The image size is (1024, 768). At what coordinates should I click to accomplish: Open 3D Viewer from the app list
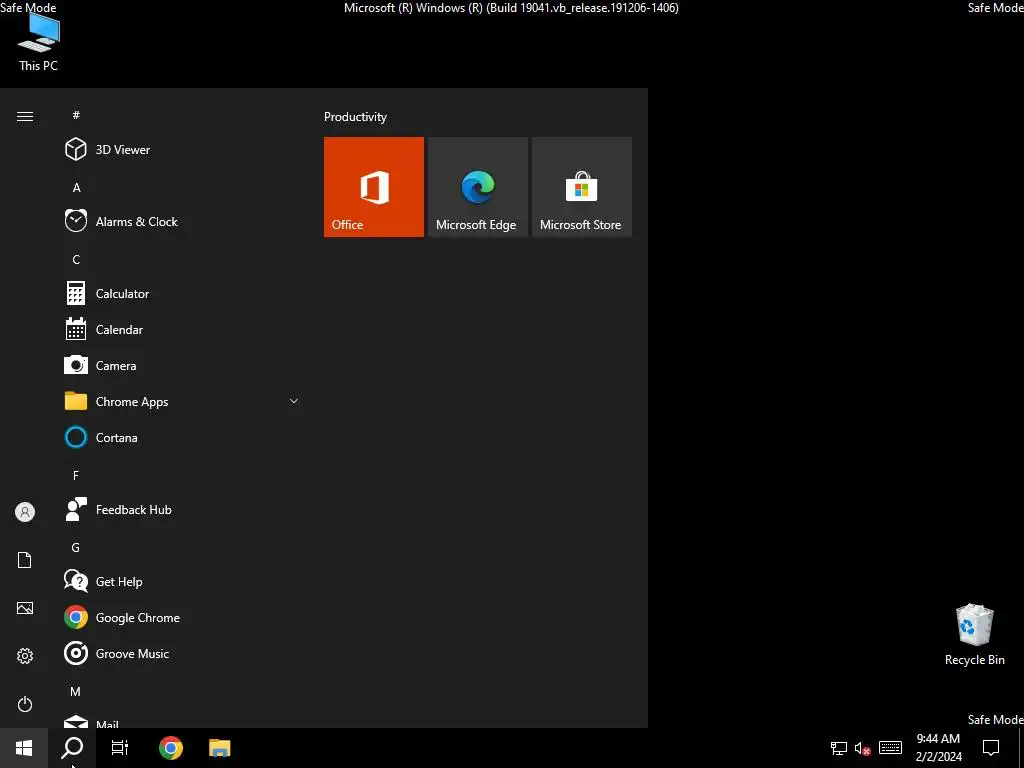(183, 150)
